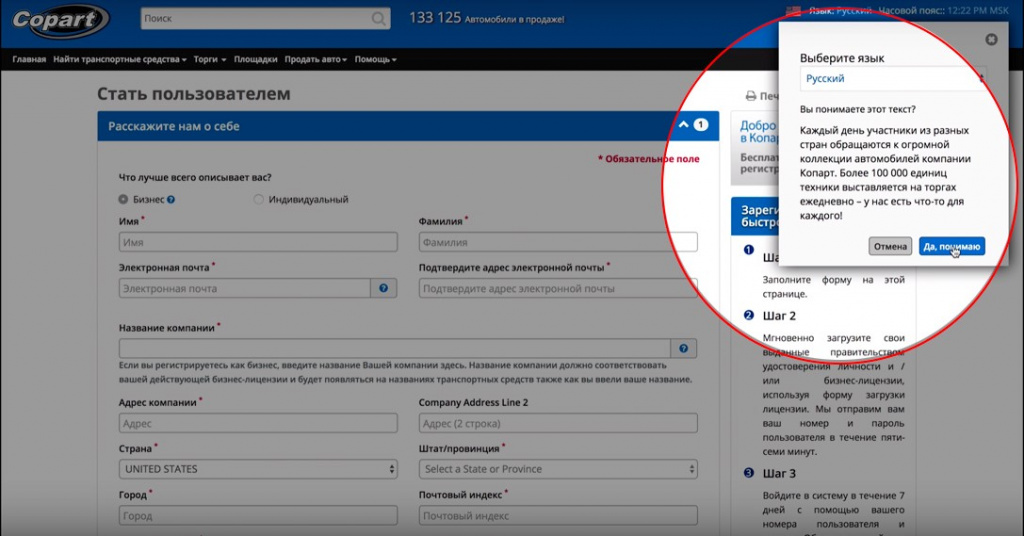
Task: Open the Штат/провинция dropdown
Action: click(x=558, y=469)
